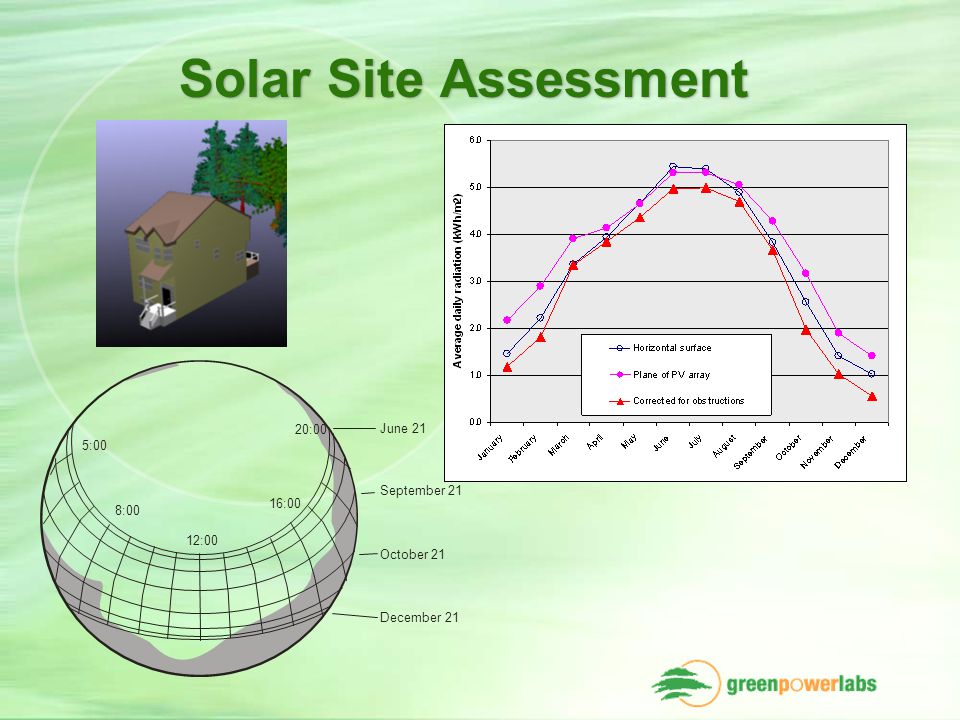Click the Horizontal surface legend entry

tap(660, 348)
